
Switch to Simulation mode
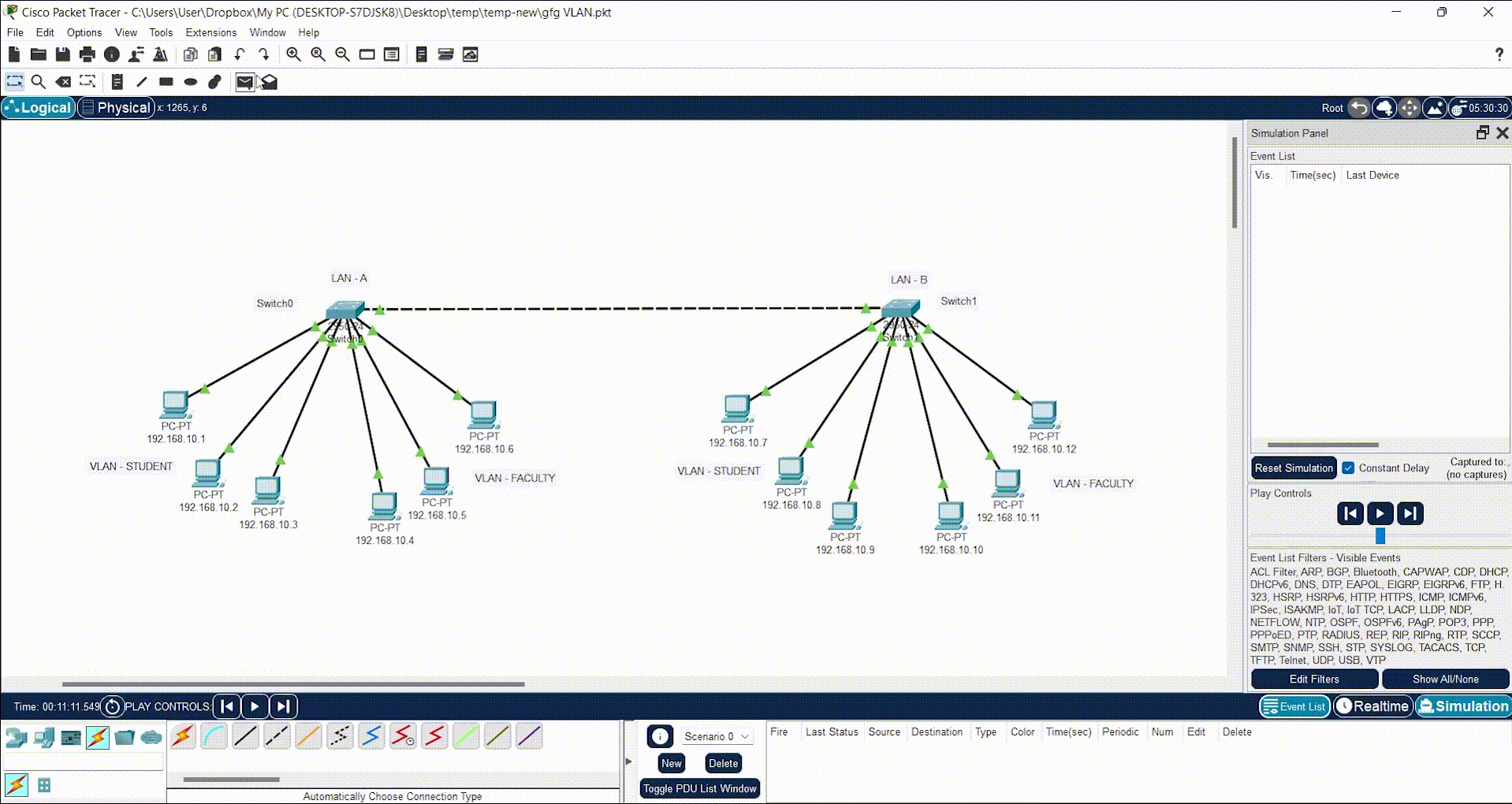pos(1464,706)
